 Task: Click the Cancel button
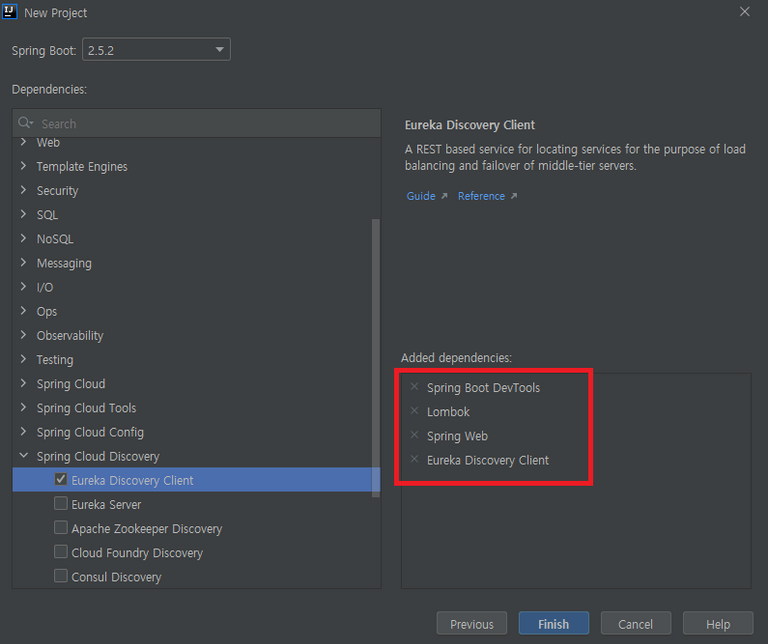636,623
